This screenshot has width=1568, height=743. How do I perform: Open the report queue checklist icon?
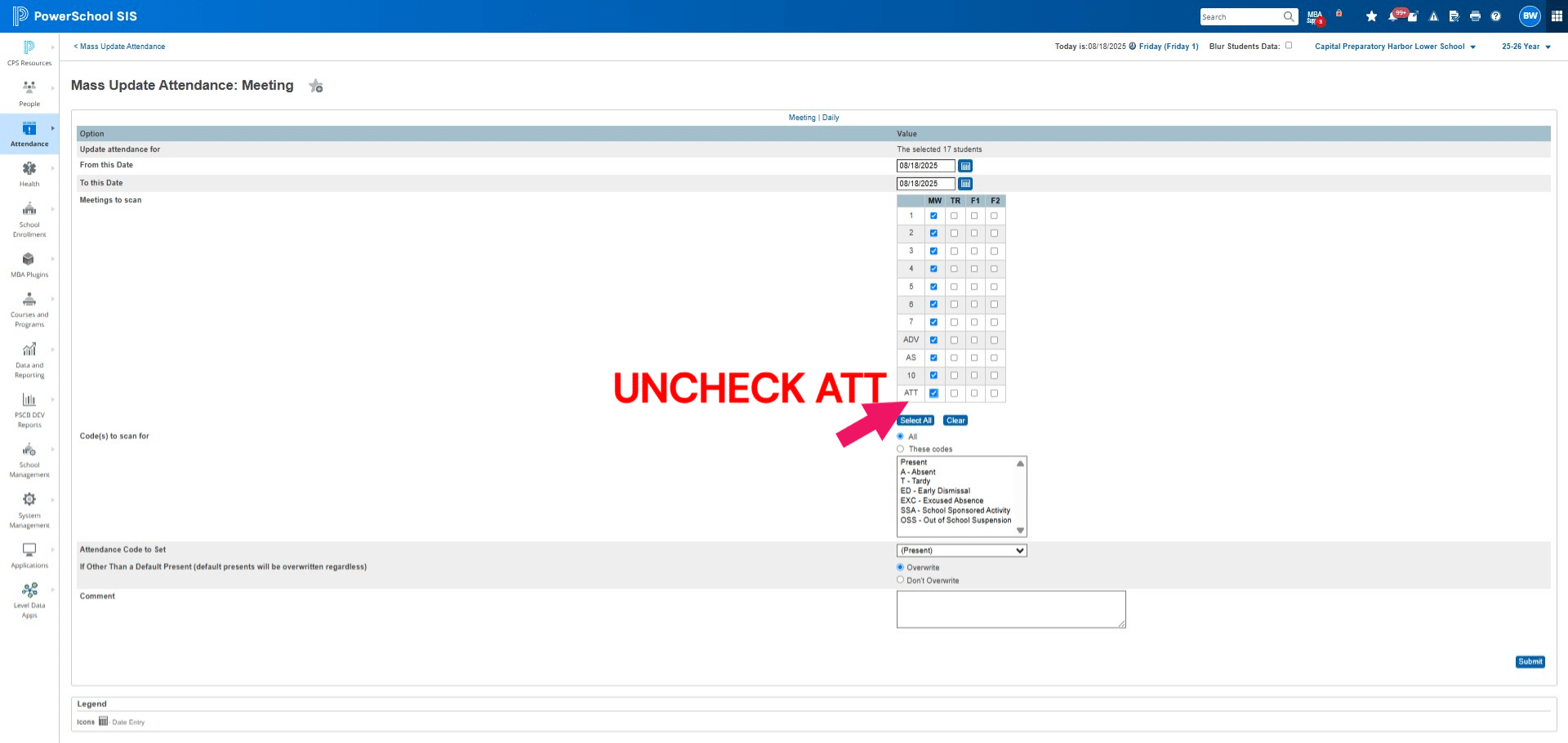tap(1454, 16)
